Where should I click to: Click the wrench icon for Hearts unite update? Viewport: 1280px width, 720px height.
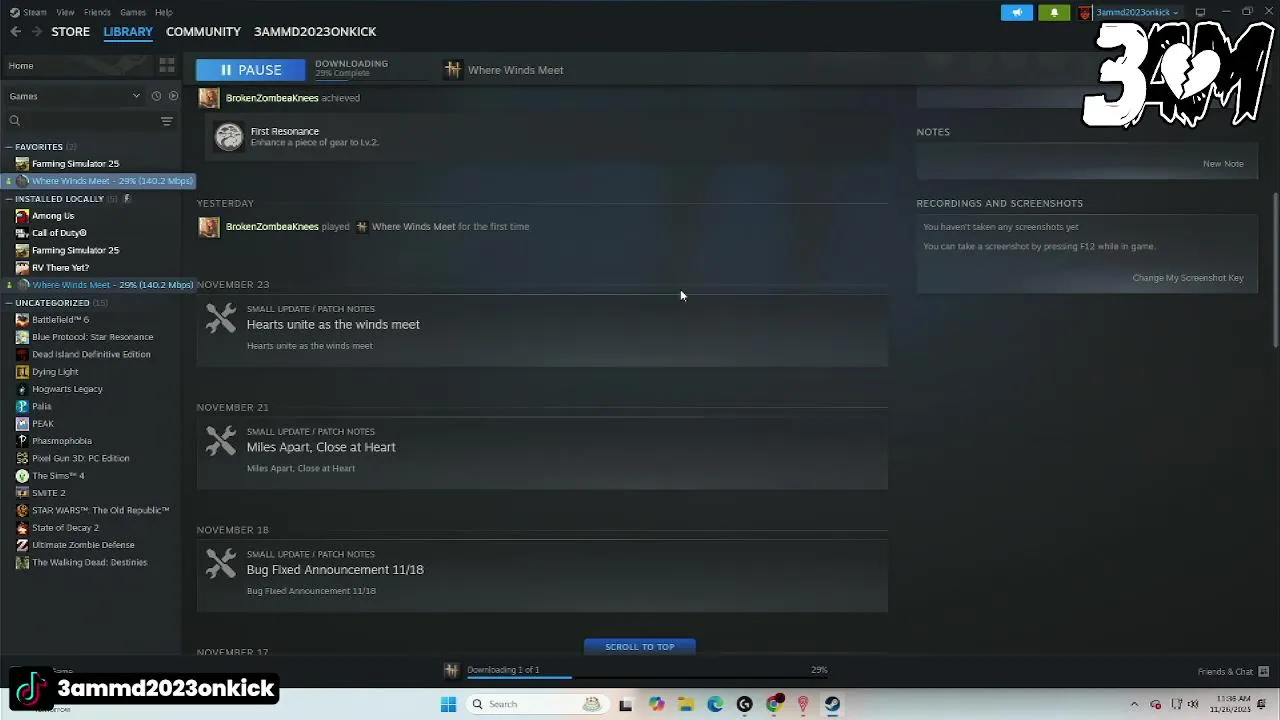220,318
